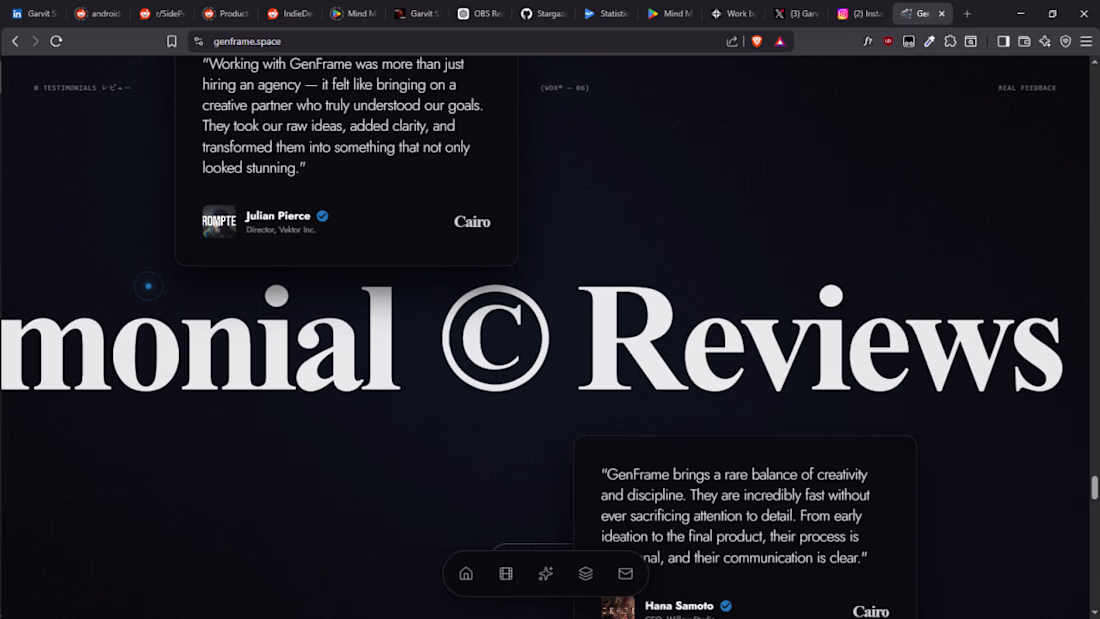This screenshot has height=619, width=1100.
Task: Open Brave VPN shield icon
Action: point(1065,41)
